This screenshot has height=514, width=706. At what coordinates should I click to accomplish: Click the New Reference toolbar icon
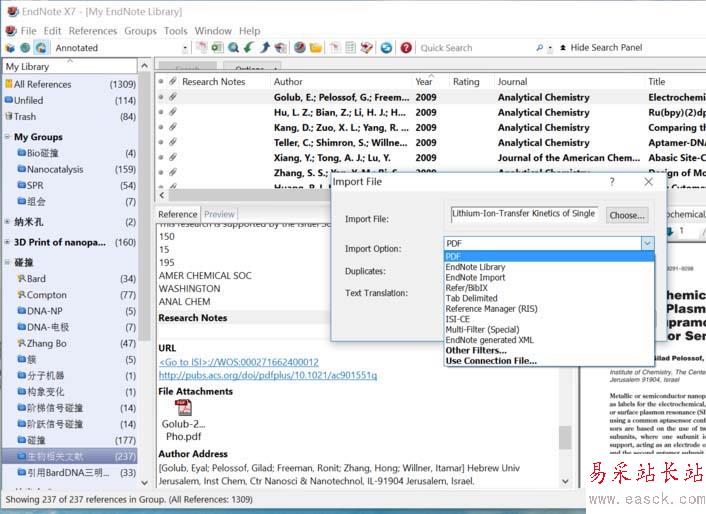(x=217, y=47)
